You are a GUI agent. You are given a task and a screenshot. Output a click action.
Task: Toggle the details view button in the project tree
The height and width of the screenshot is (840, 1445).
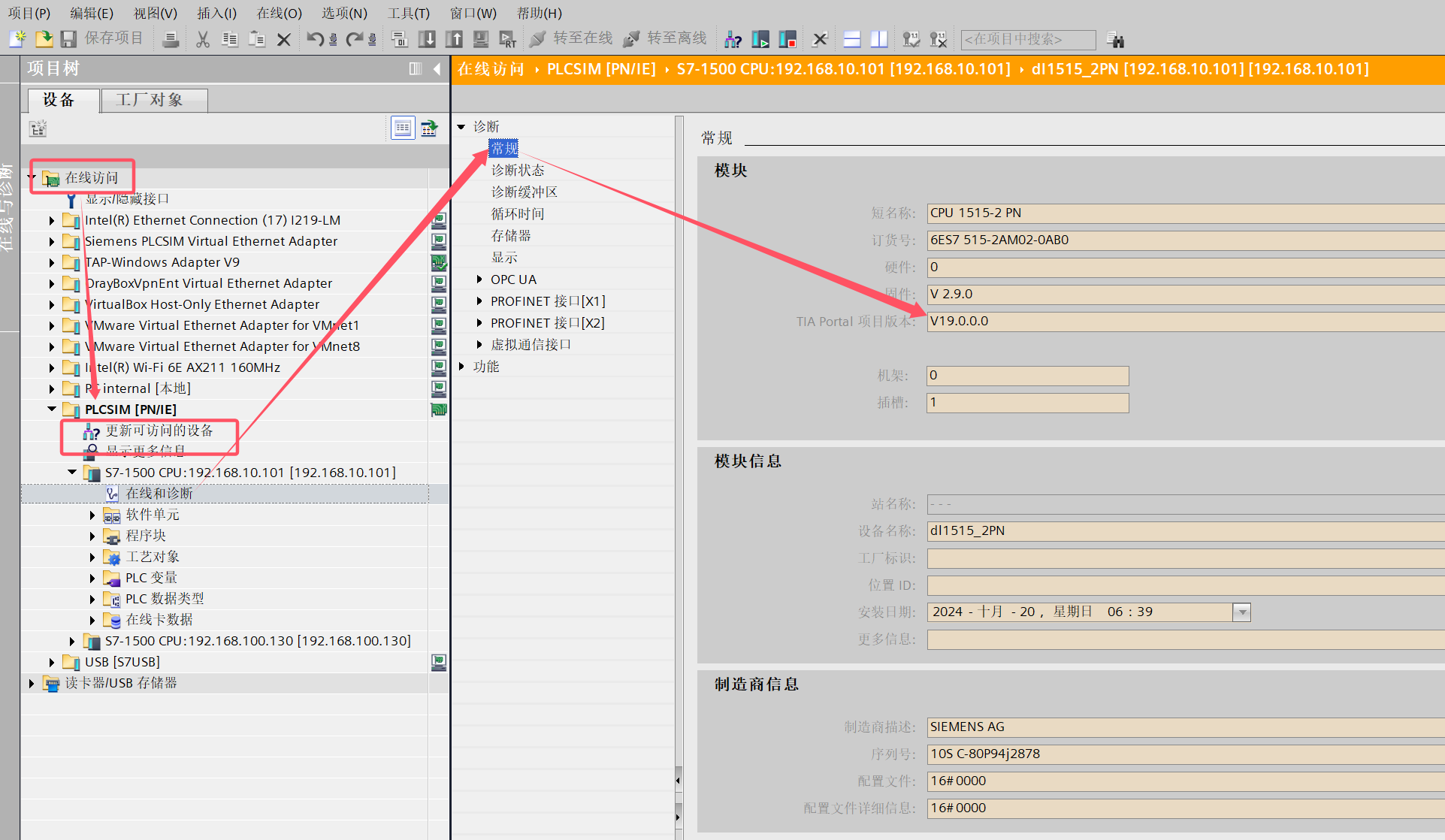tap(403, 128)
